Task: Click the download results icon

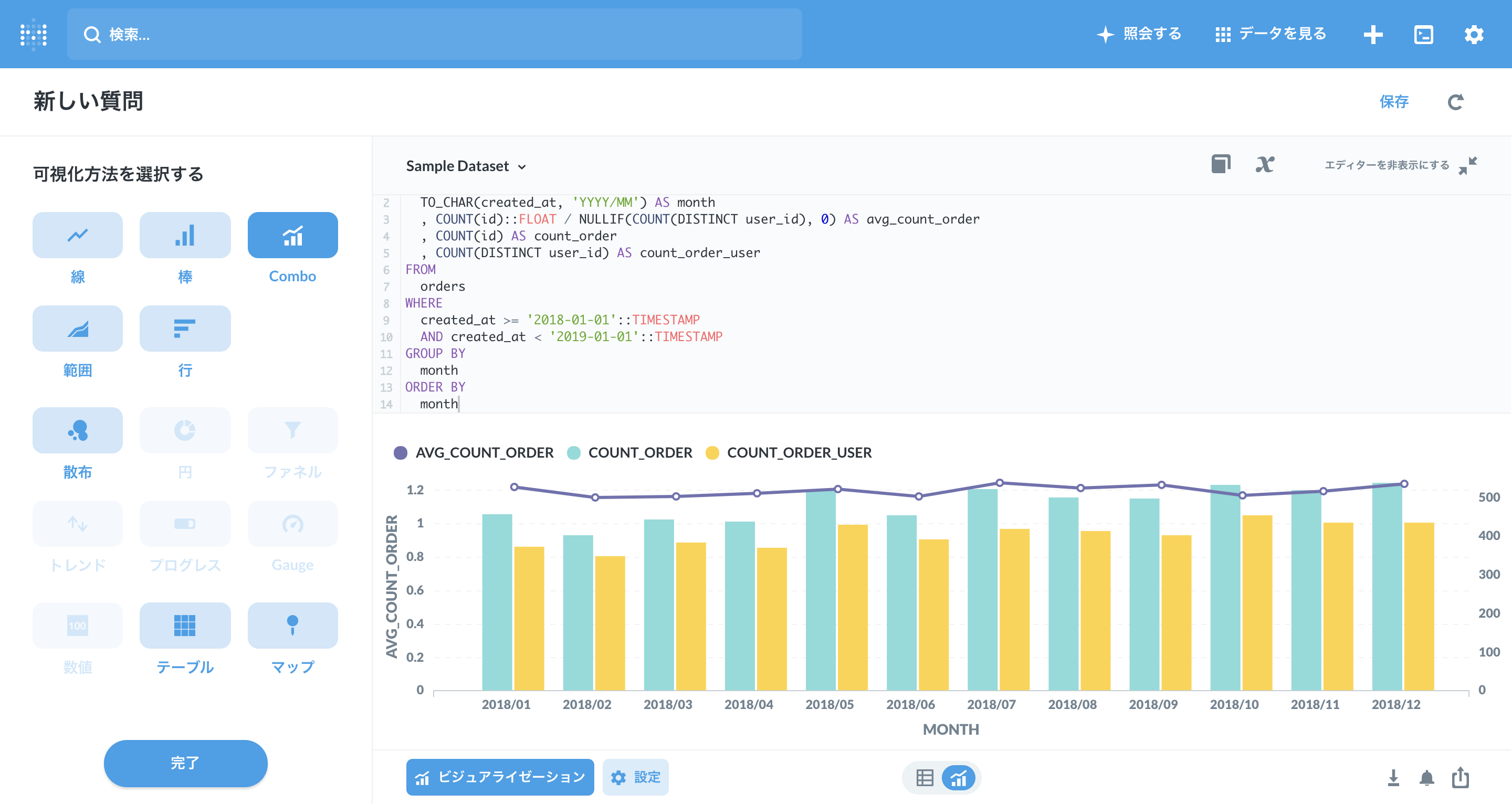Action: click(x=1393, y=778)
